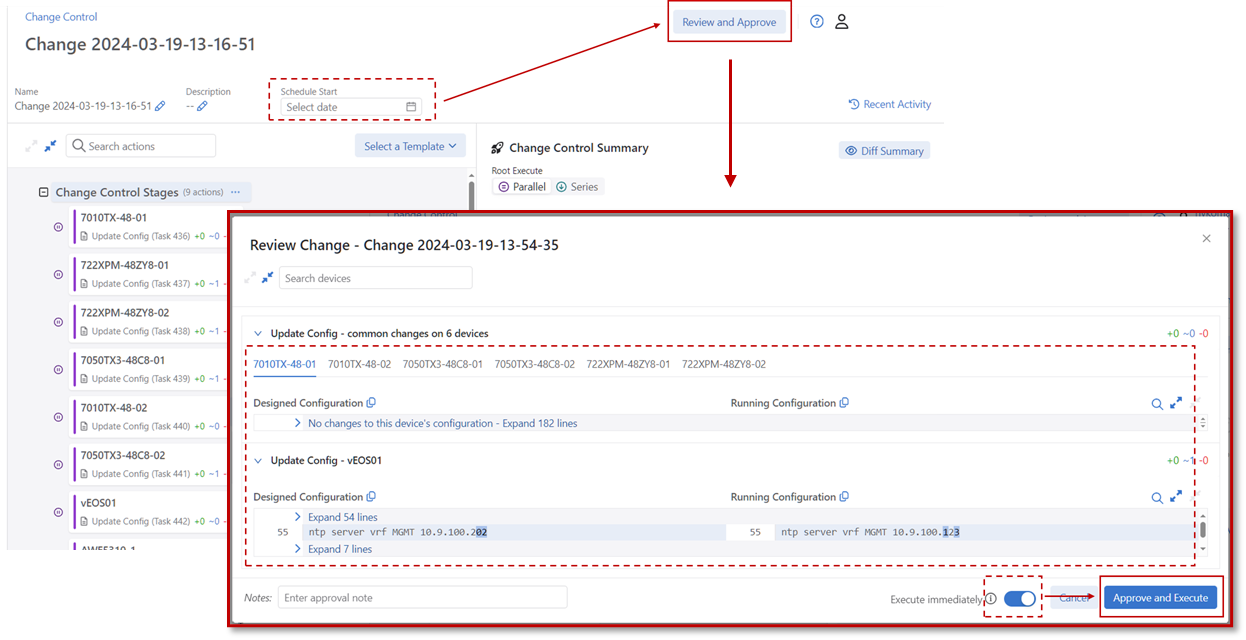Collapse the Change Control Stages tree
The height and width of the screenshot is (640, 1246).
pos(43,192)
